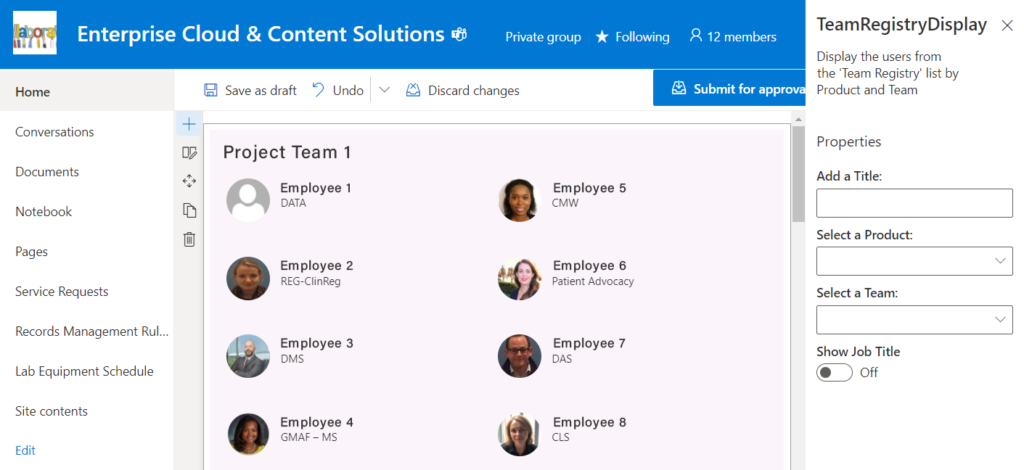Screen dimensions: 1024x470
Task: Click the REG-ClinReg department text
Action: coord(311,281)
